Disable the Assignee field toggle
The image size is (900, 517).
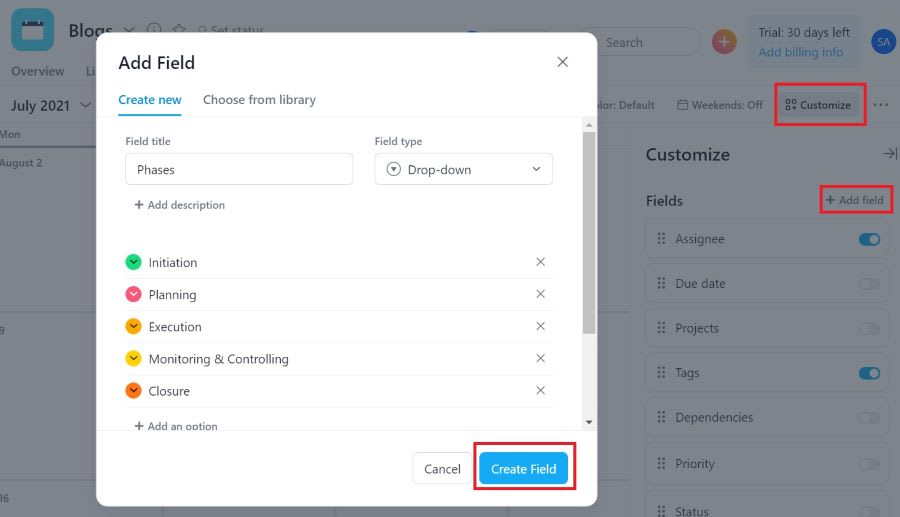point(870,239)
